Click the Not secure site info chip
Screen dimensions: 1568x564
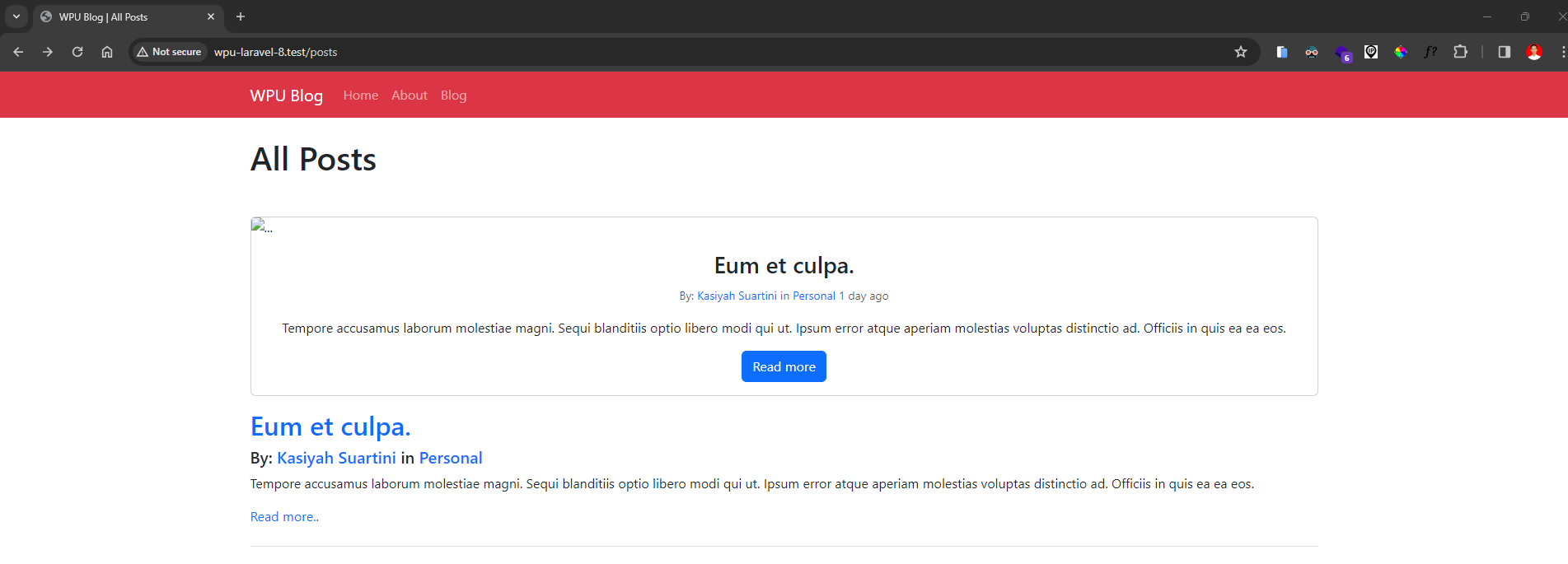pos(170,52)
